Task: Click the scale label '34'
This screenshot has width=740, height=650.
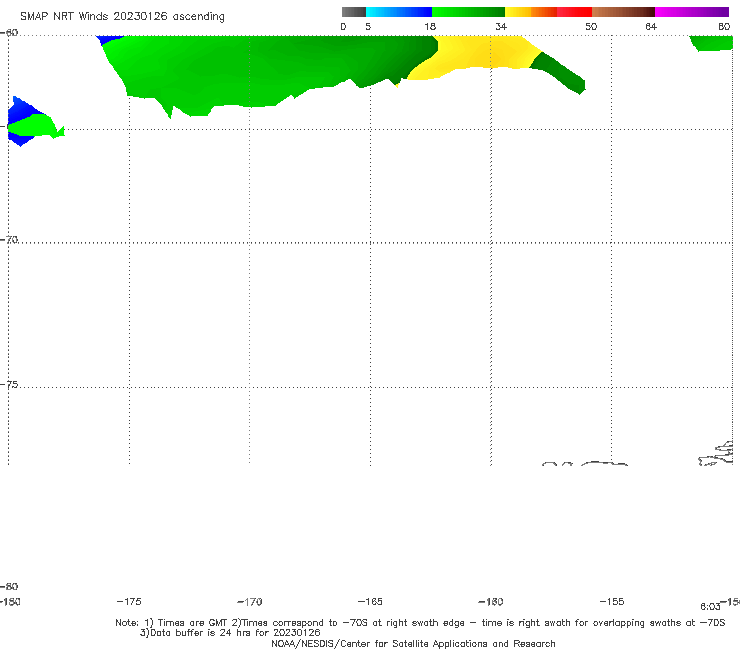Action: tap(501, 26)
